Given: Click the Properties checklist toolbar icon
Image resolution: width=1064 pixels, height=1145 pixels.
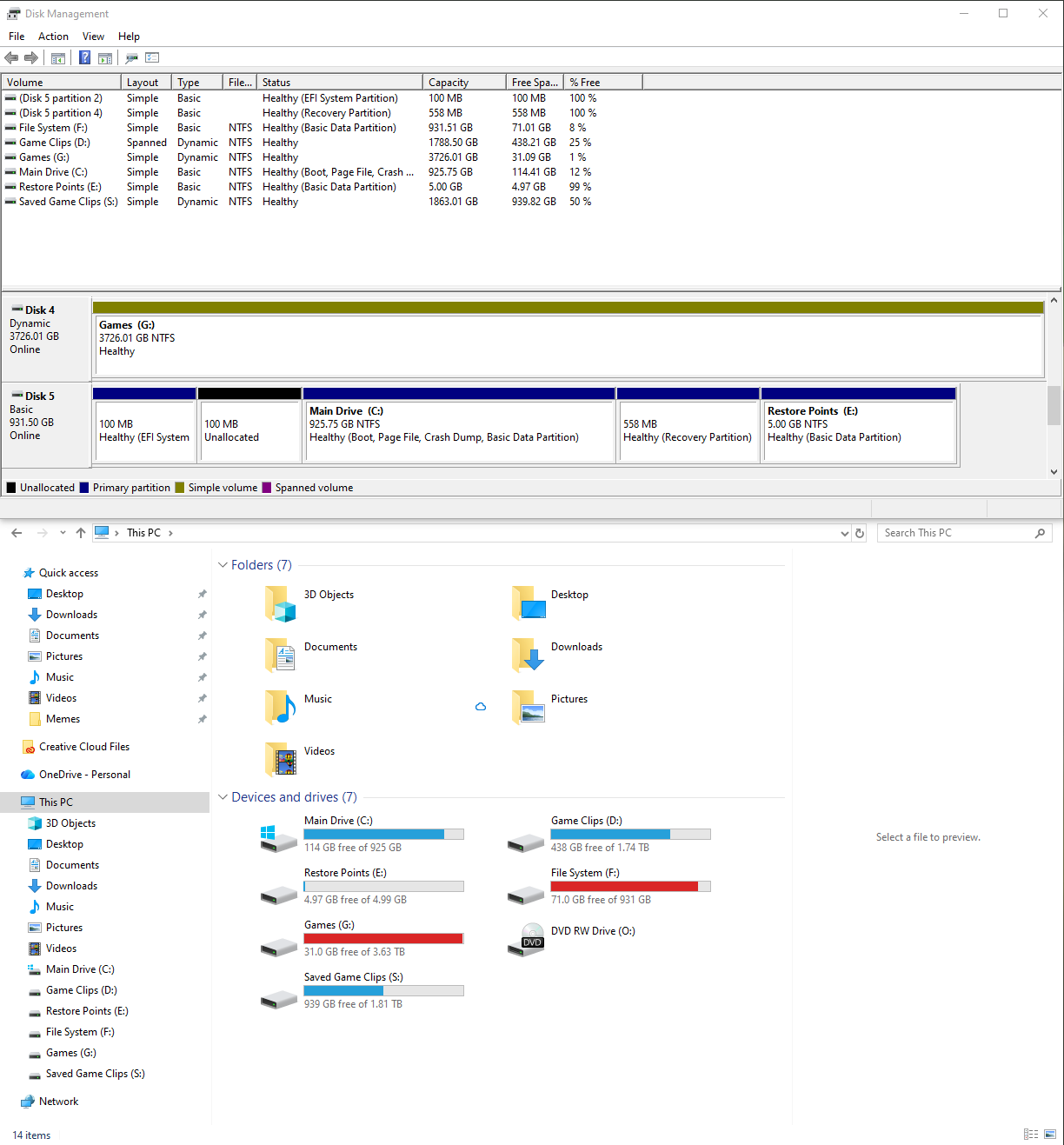Looking at the screenshot, I should click(152, 58).
